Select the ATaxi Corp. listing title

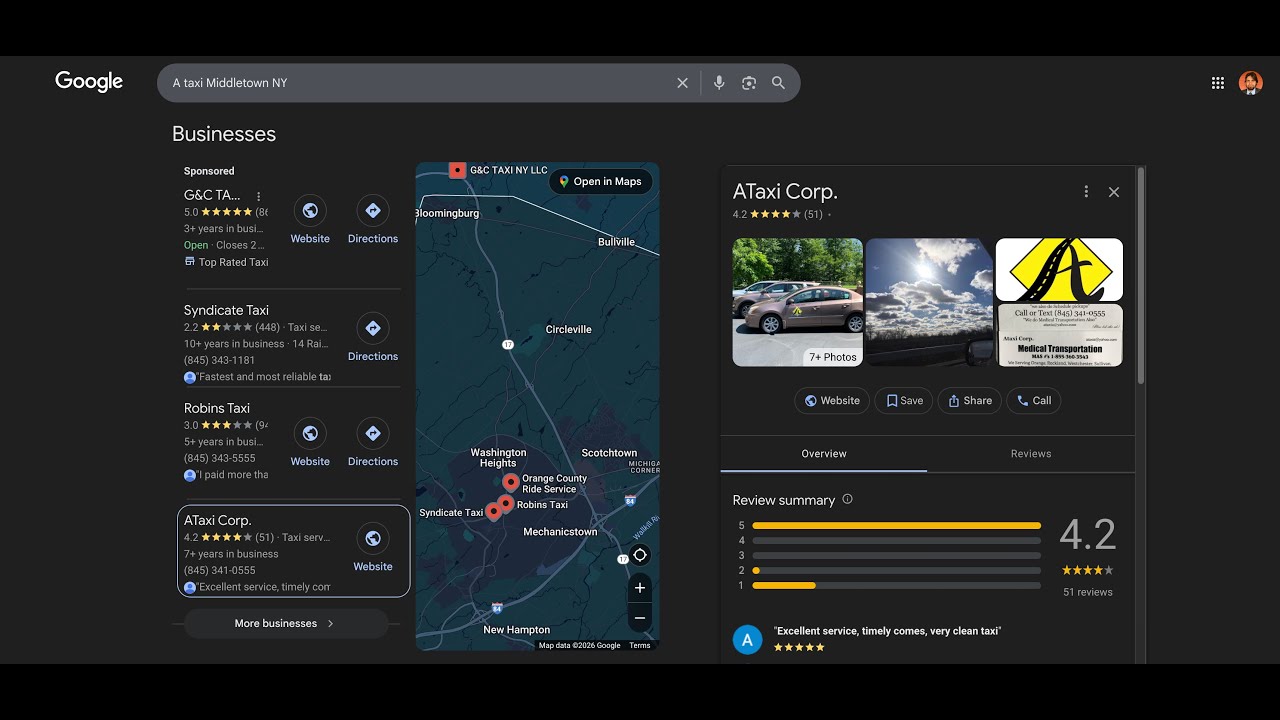(x=217, y=520)
